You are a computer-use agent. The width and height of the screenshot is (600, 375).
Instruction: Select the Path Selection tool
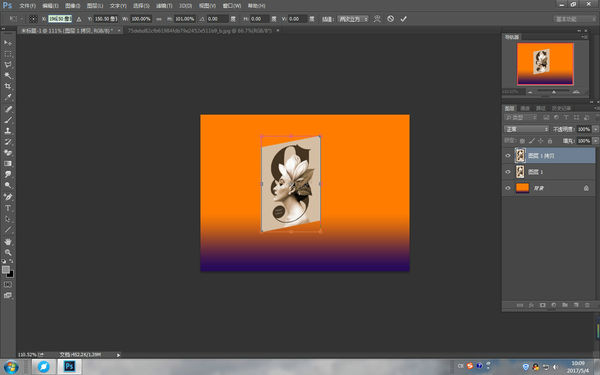click(8, 219)
